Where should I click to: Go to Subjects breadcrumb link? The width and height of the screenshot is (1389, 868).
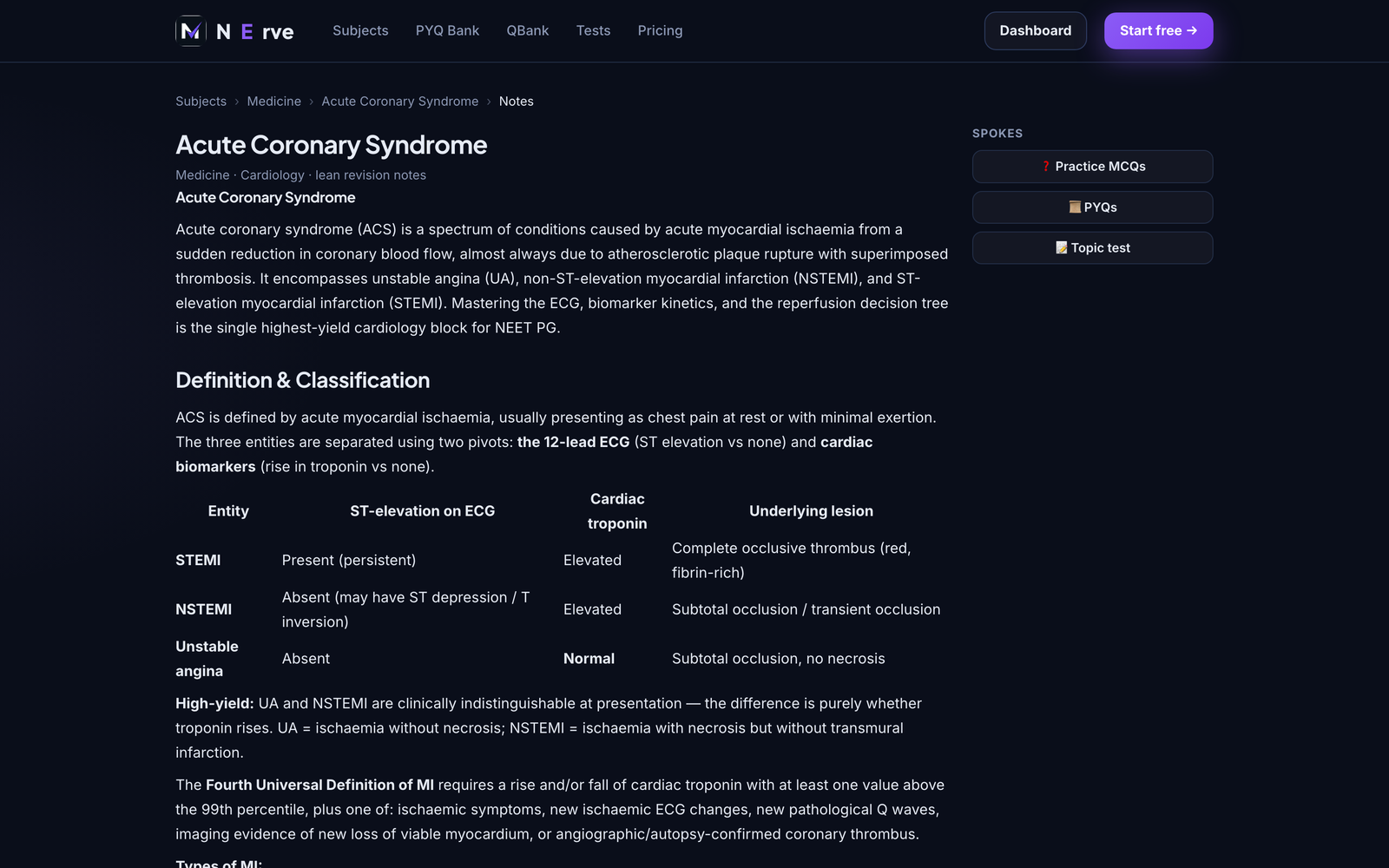pos(201,102)
